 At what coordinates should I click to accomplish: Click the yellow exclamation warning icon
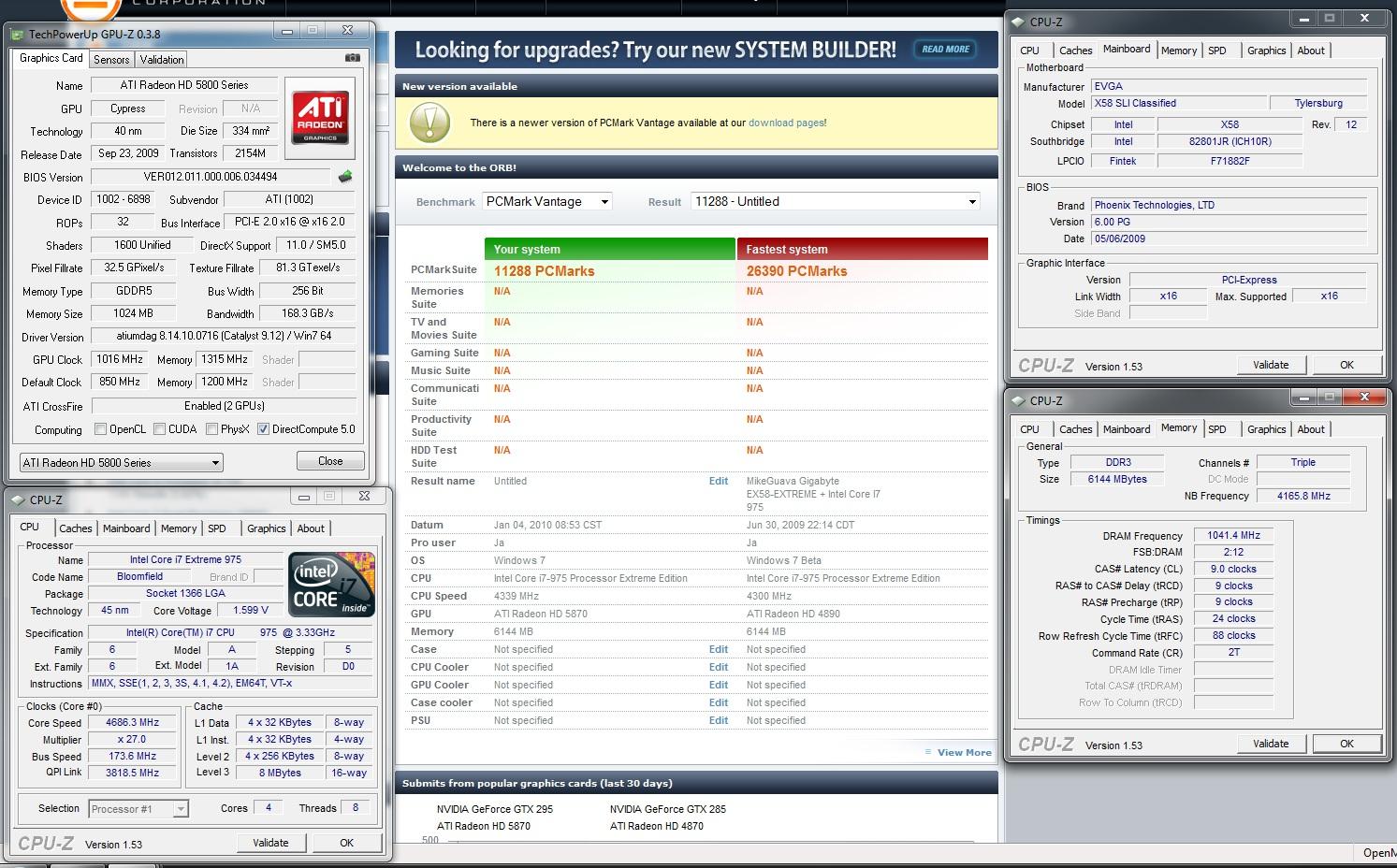[x=430, y=123]
